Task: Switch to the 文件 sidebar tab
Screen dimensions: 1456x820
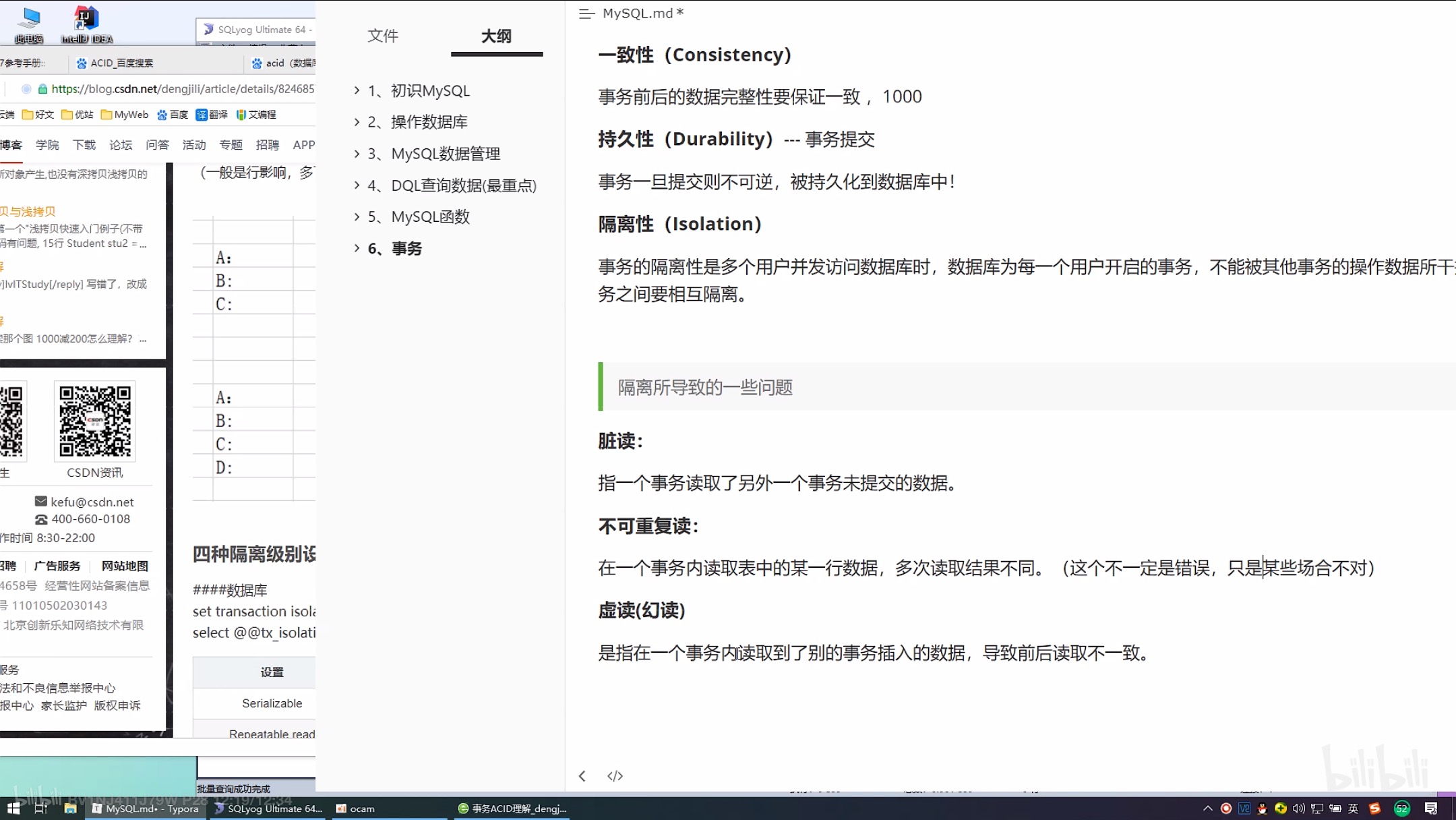Action: click(x=383, y=36)
